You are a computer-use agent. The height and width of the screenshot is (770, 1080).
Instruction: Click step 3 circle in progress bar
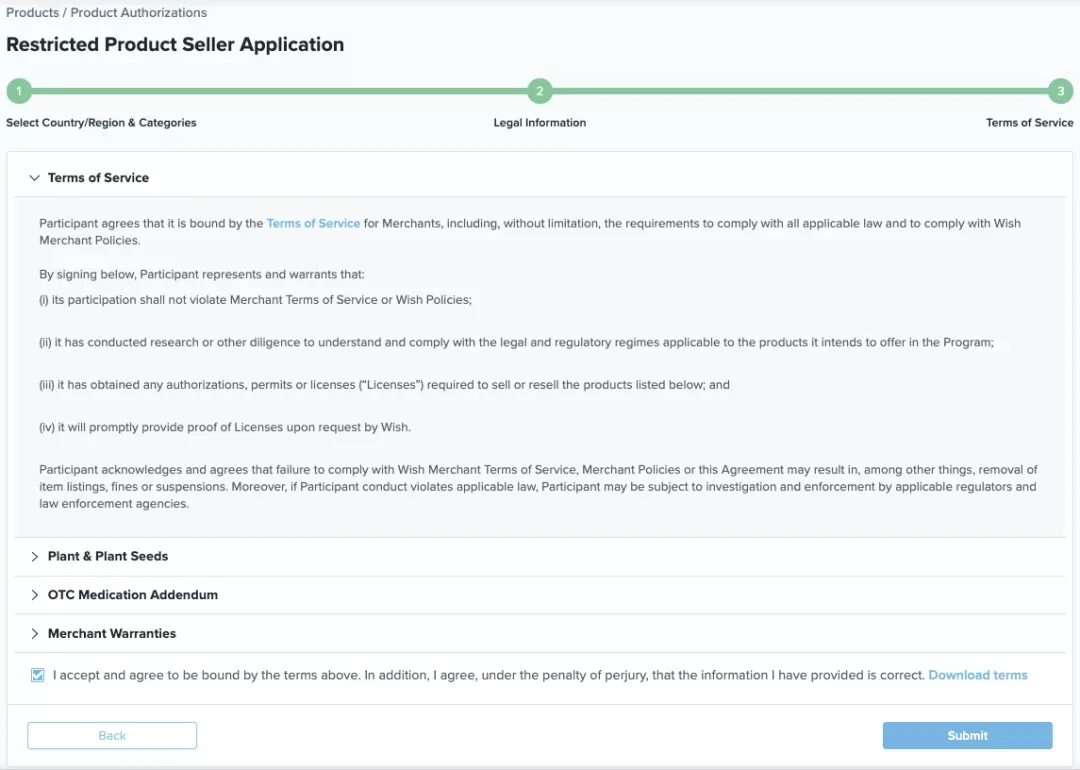[1061, 91]
